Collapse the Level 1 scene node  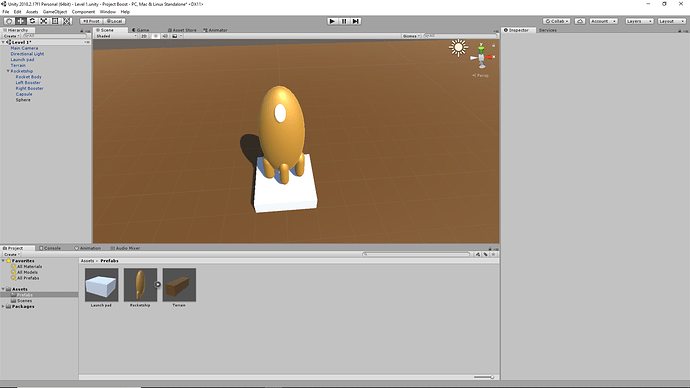tap(3, 42)
